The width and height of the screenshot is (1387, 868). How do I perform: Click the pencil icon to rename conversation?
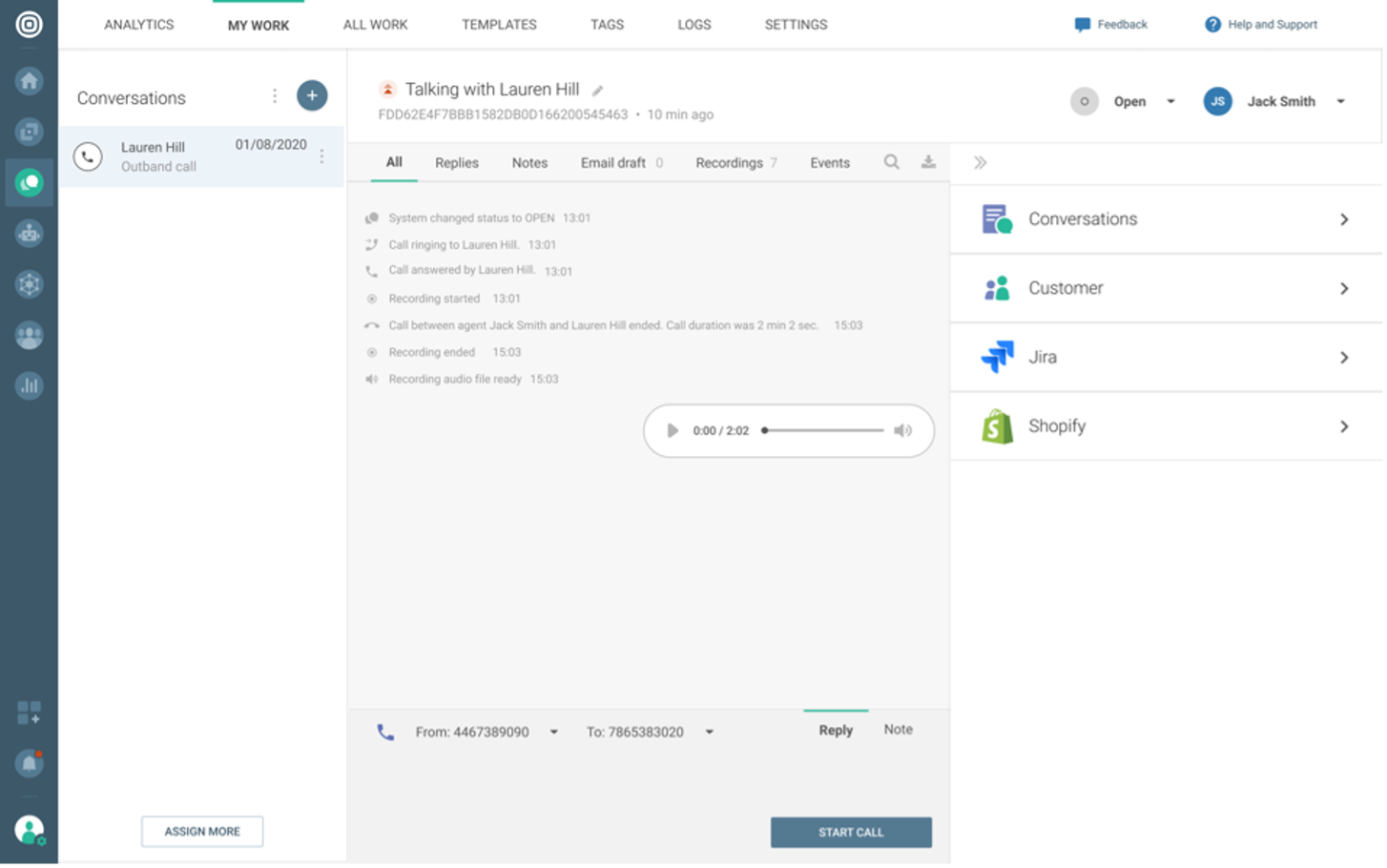(598, 91)
